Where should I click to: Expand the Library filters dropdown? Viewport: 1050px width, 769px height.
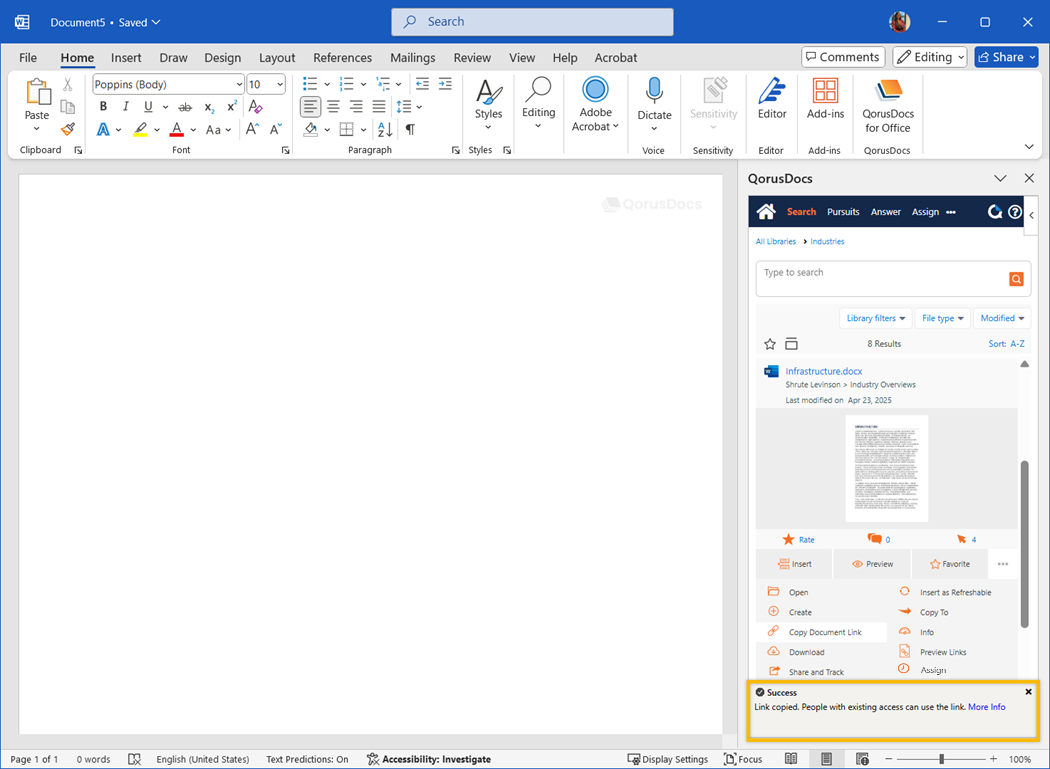pyautogui.click(x=876, y=318)
